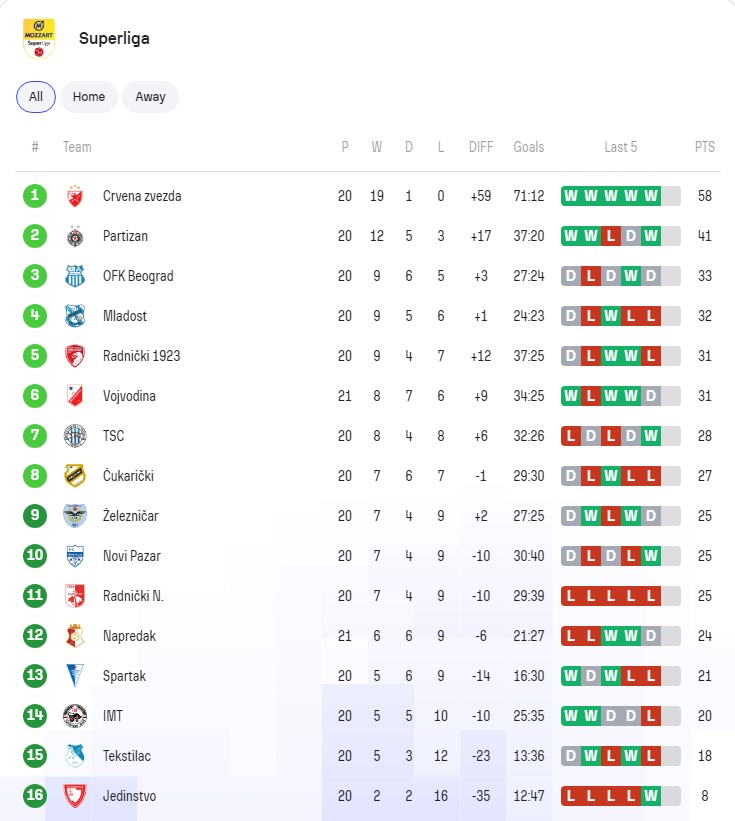
Task: Click the Radnički 1923 team crest
Action: tap(75, 356)
